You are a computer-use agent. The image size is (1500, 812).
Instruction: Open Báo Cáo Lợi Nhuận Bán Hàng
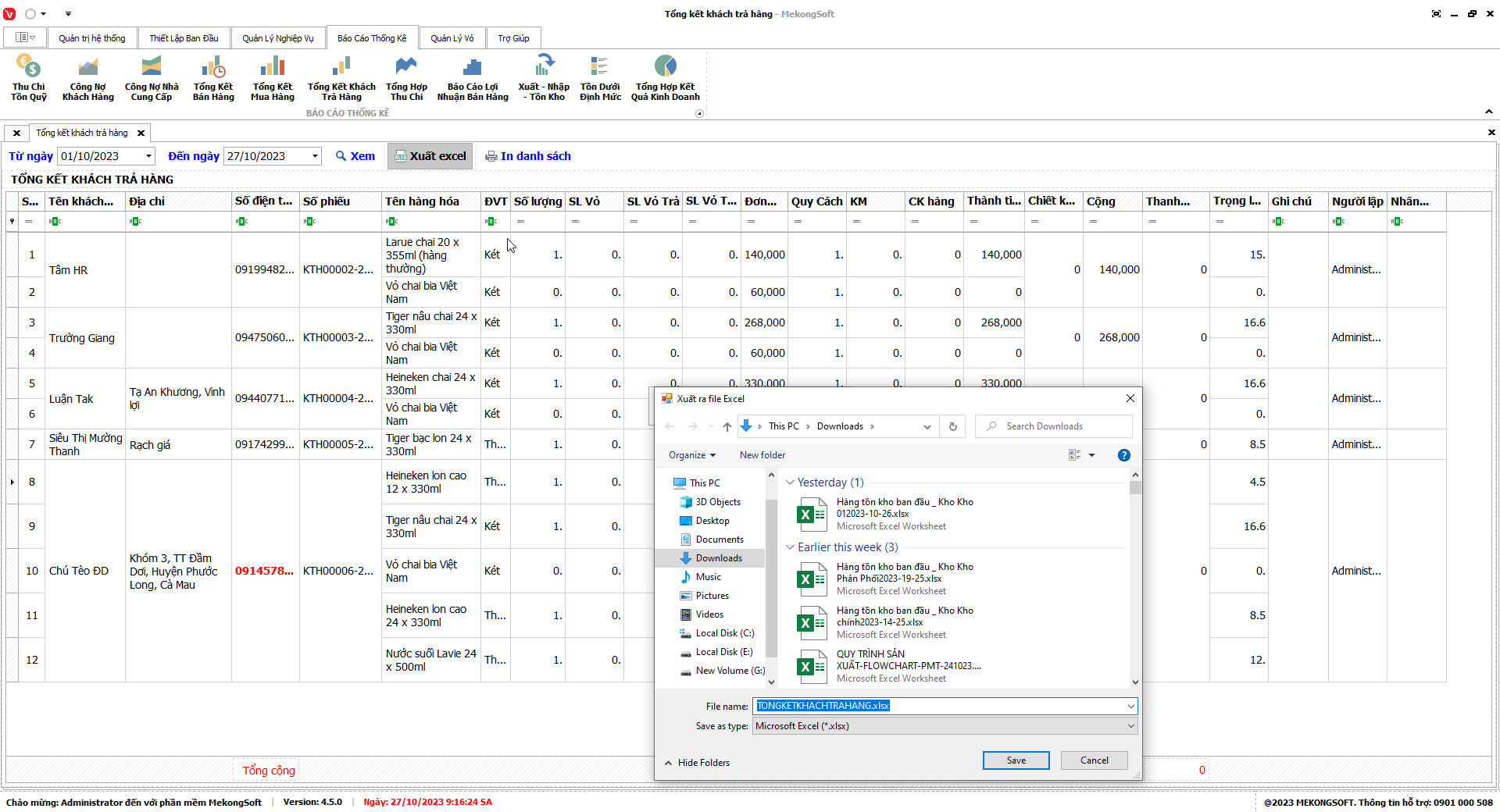[473, 77]
